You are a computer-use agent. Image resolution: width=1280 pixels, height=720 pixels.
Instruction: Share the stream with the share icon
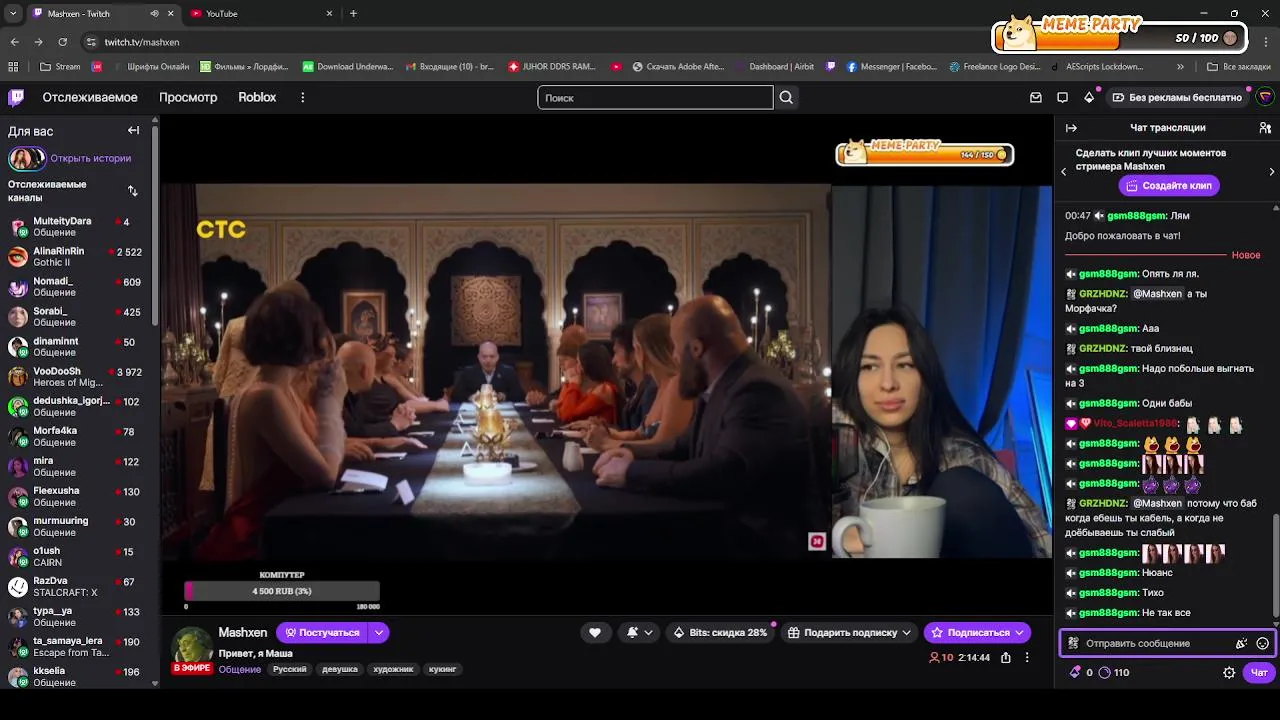point(1006,657)
